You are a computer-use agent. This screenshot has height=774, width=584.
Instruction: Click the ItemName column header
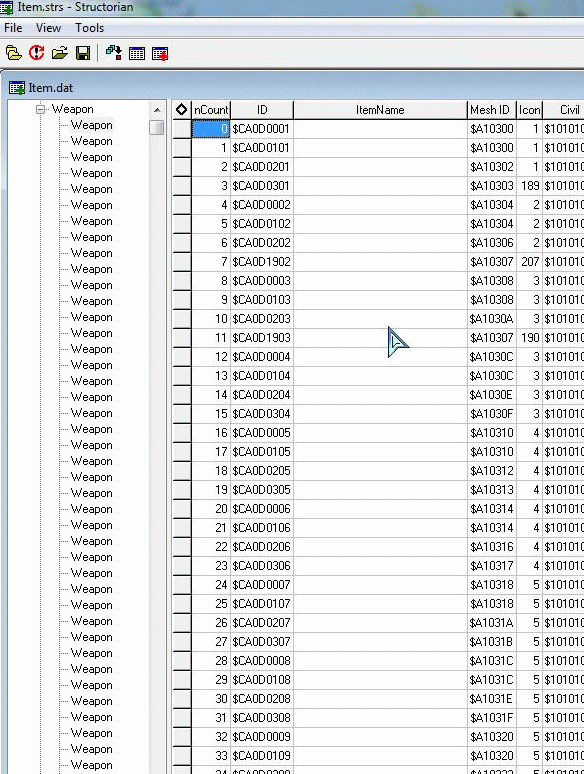click(380, 110)
